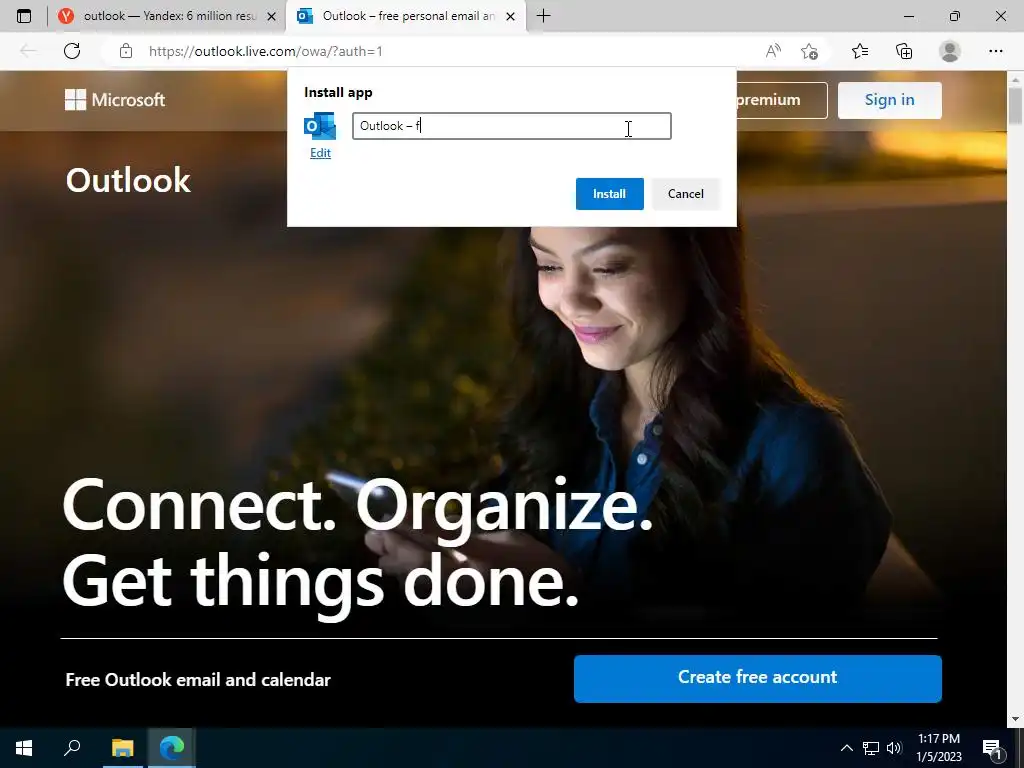
Task: Click the 'Free Outlook email and calendar' text
Action: (198, 680)
